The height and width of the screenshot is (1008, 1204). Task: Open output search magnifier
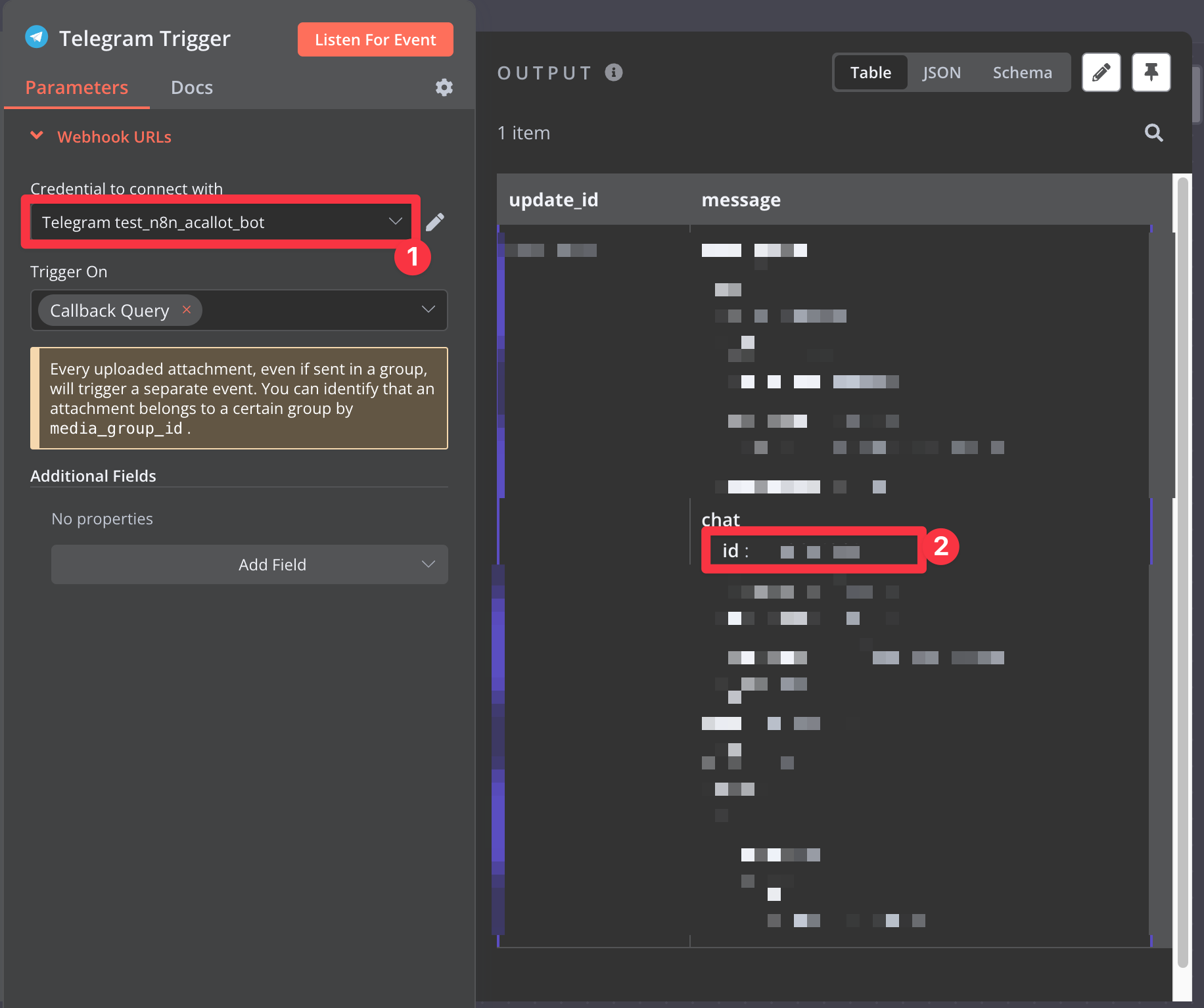point(1153,133)
